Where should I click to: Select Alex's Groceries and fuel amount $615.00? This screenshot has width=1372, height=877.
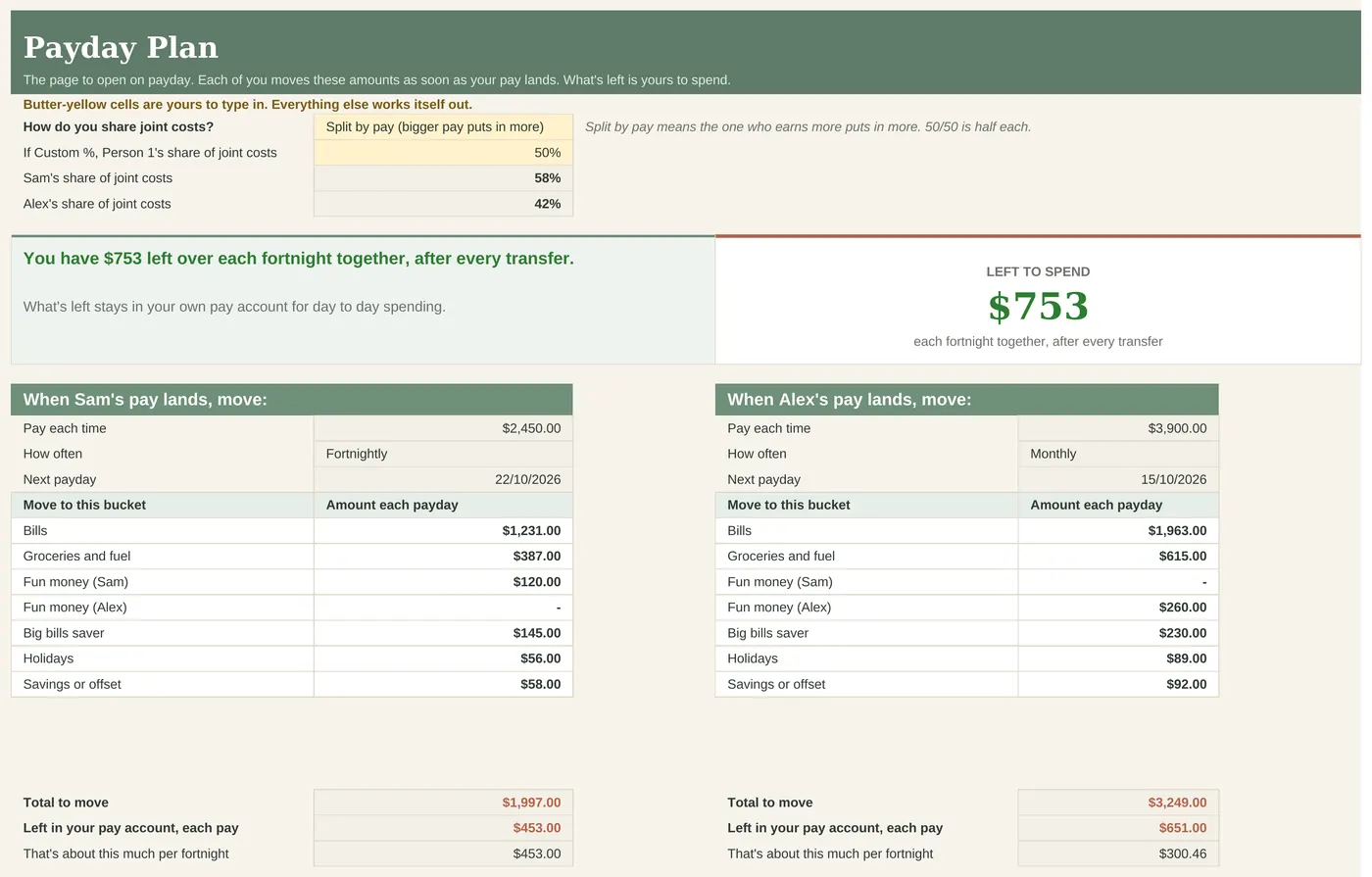pyautogui.click(x=1118, y=556)
